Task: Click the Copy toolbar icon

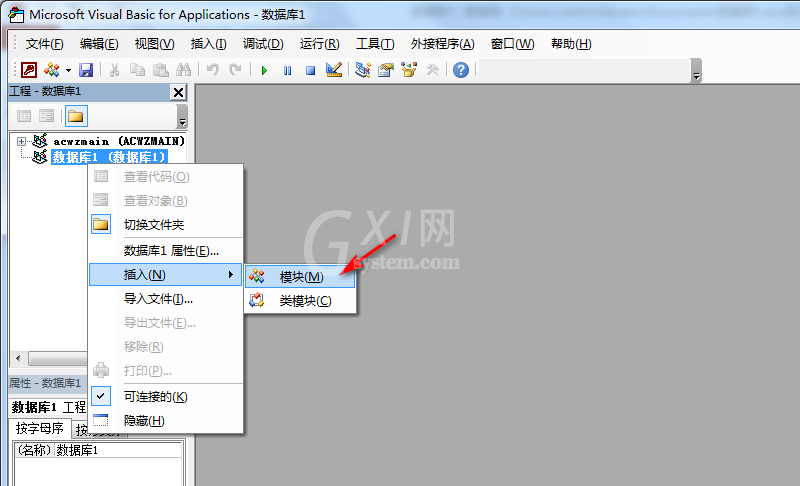Action: [137, 70]
